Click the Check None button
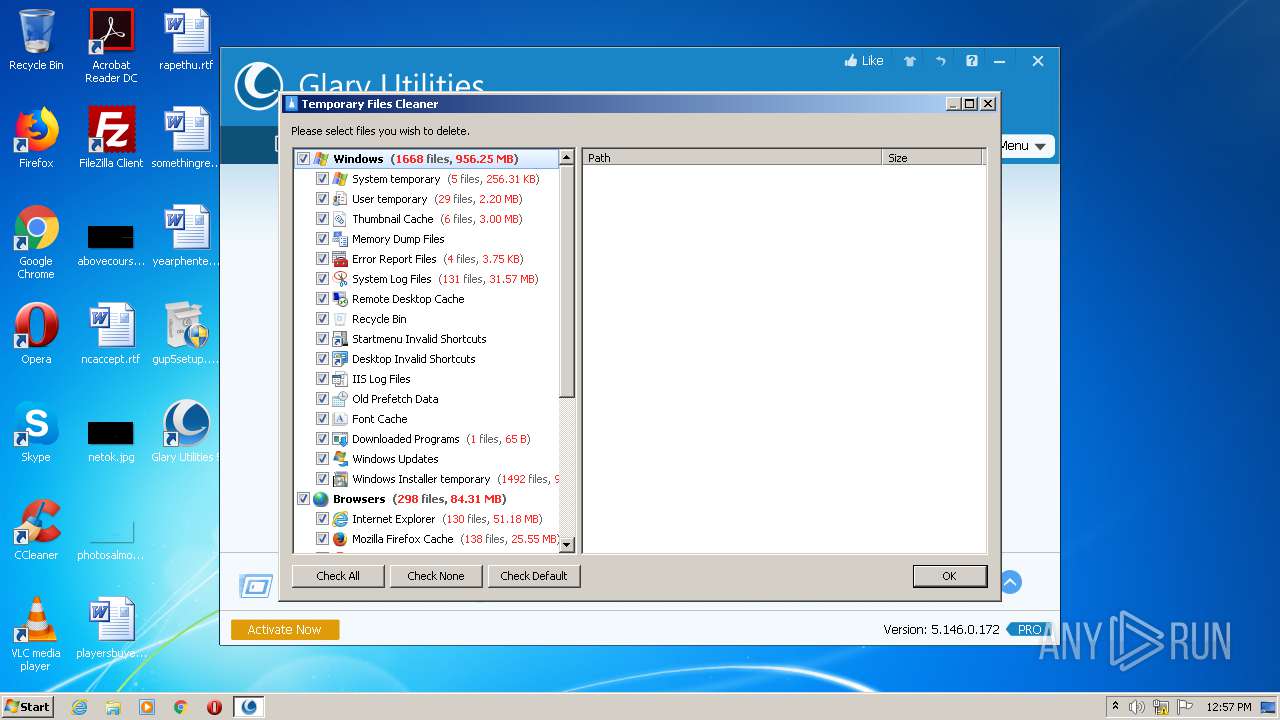This screenshot has width=1280, height=720. 436,576
